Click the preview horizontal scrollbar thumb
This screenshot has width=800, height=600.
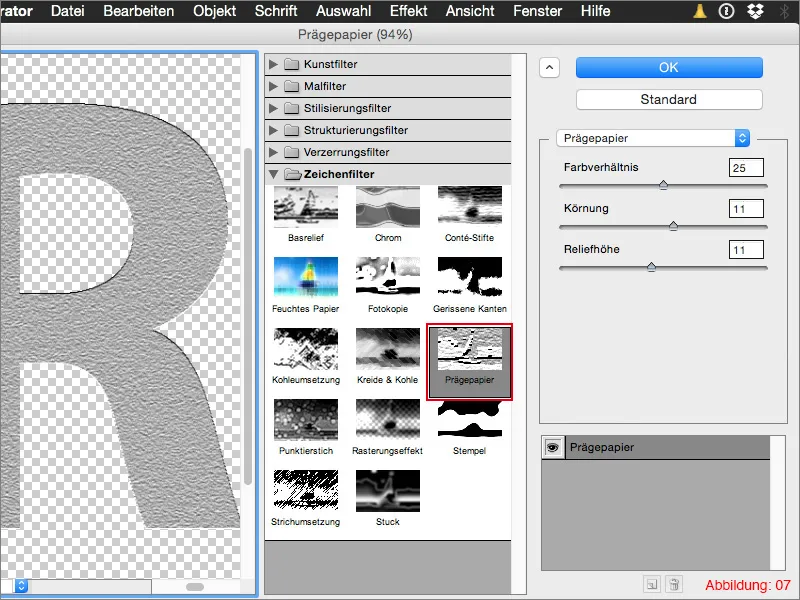click(x=194, y=587)
